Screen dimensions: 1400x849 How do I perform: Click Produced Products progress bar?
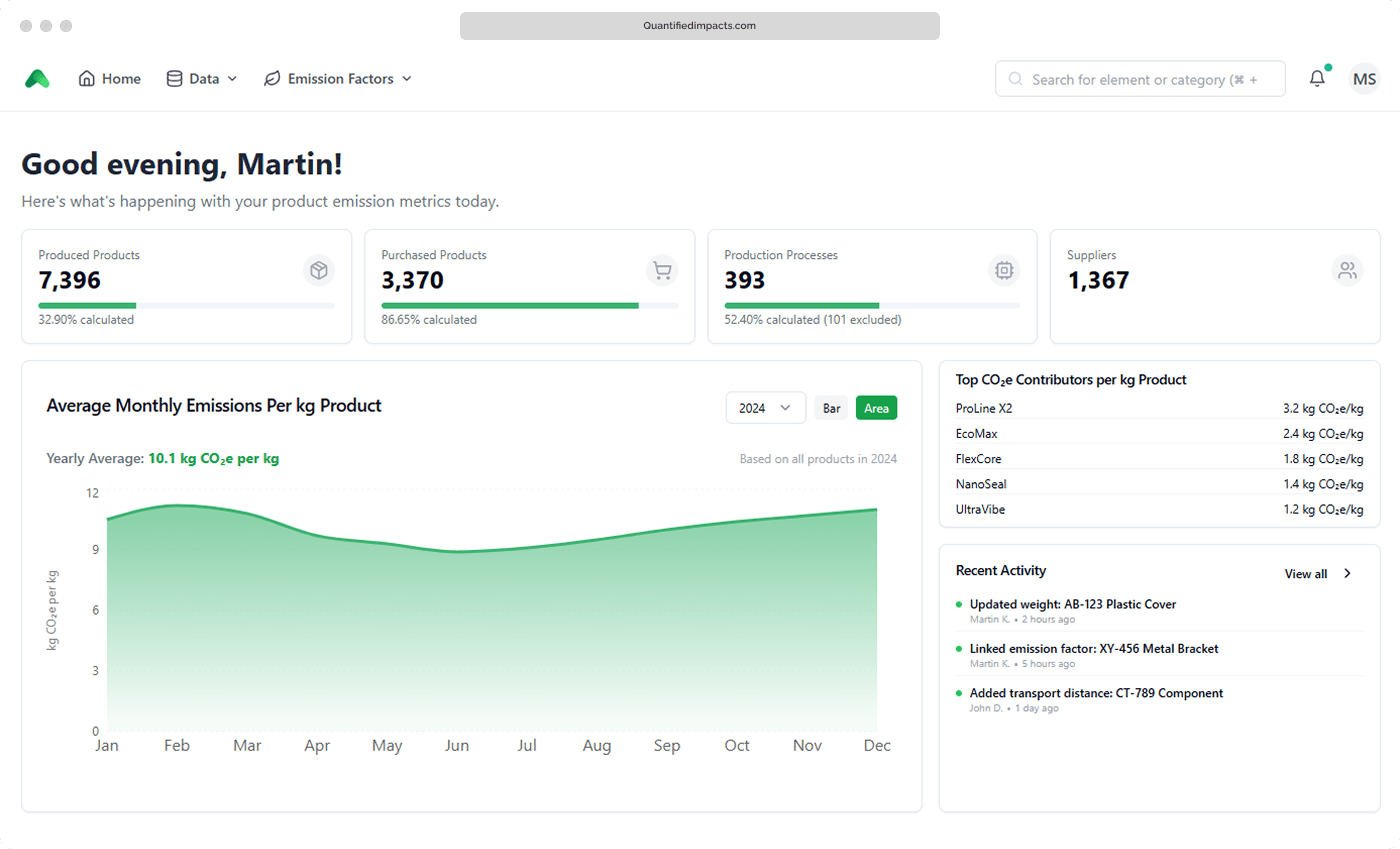(187, 305)
